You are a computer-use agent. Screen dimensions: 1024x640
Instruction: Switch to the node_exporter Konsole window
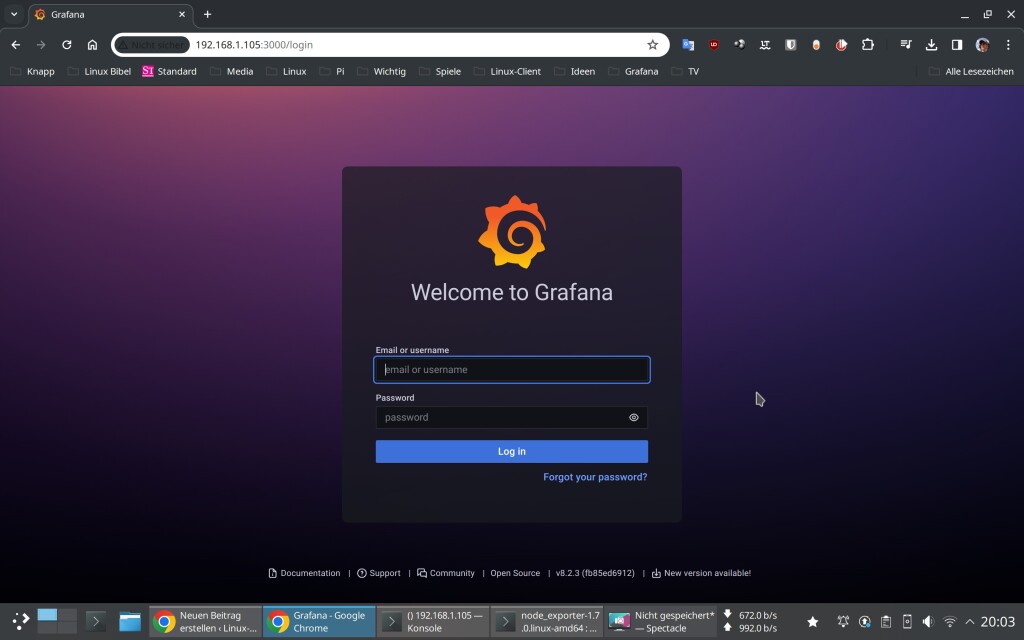pos(547,621)
